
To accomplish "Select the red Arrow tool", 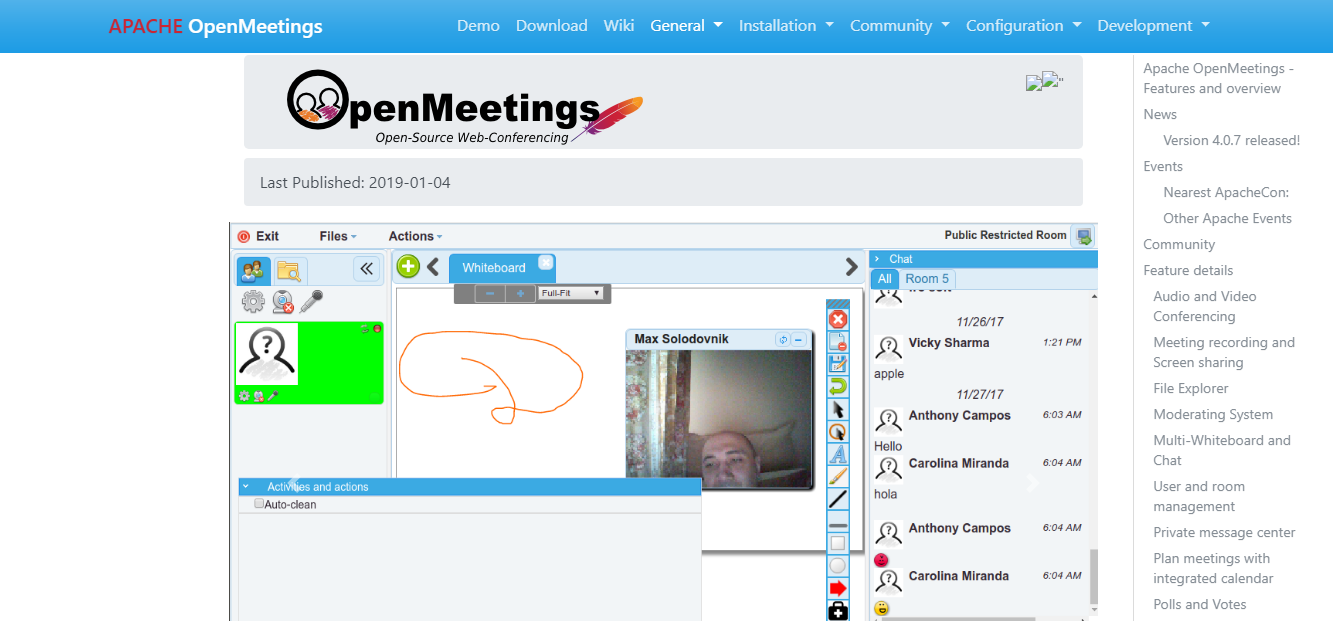I will click(x=838, y=588).
